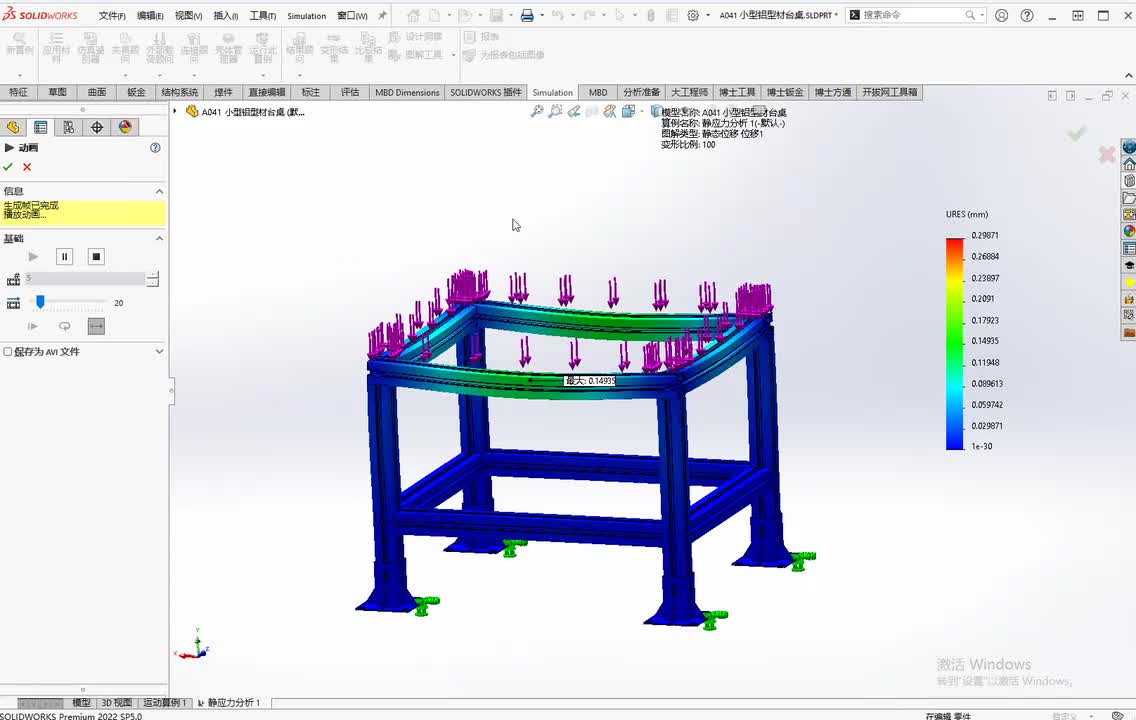Image resolution: width=1136 pixels, height=720 pixels.
Task: Select the play-once mode icon
Action: click(x=33, y=327)
